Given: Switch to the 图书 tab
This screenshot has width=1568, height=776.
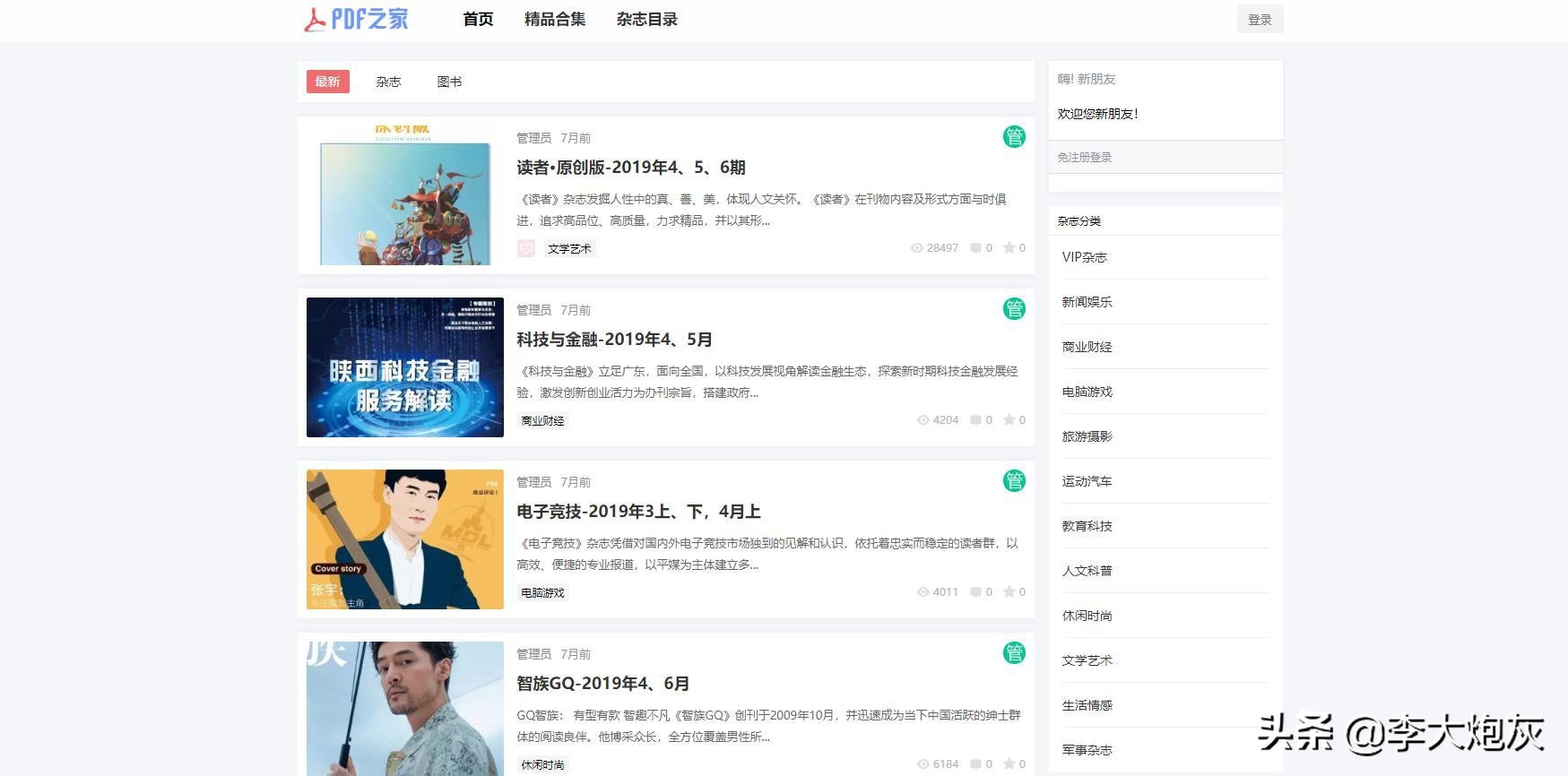Looking at the screenshot, I should [449, 82].
